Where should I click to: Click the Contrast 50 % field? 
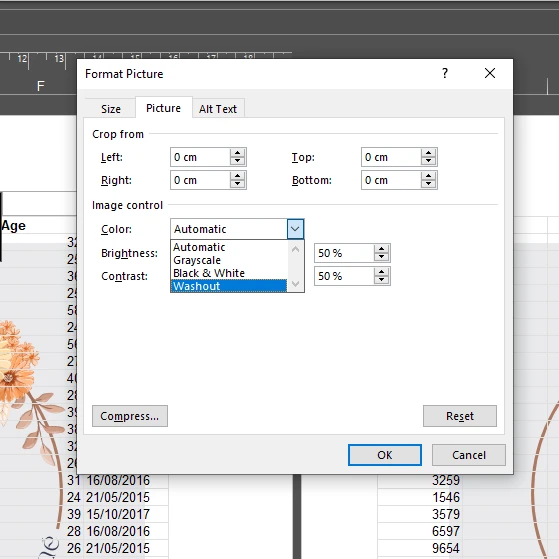coord(344,276)
